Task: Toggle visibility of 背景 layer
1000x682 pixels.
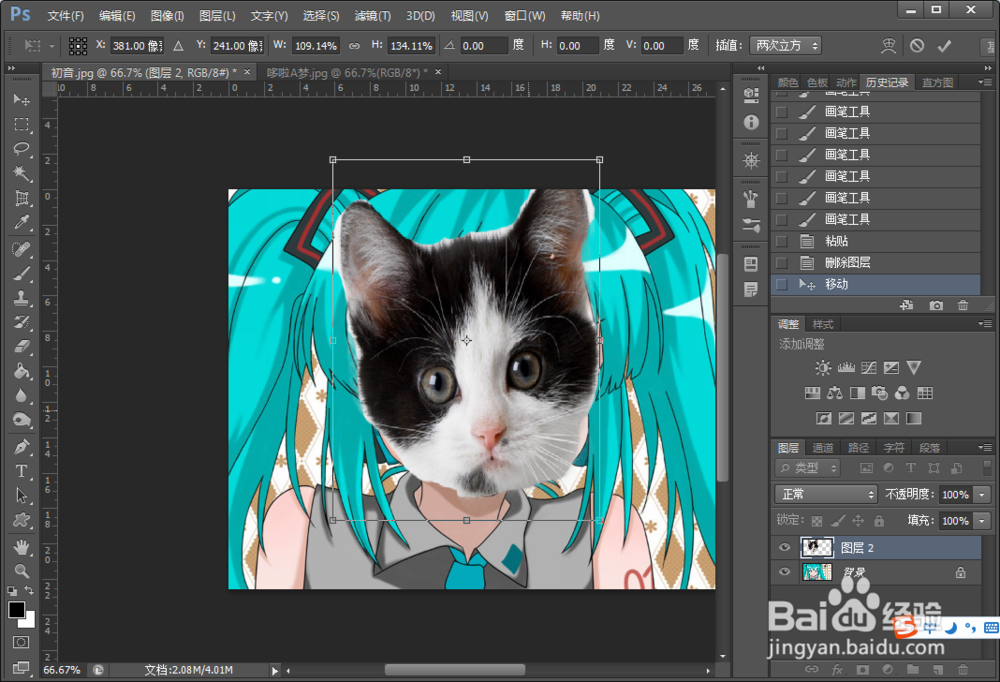Action: pos(784,572)
